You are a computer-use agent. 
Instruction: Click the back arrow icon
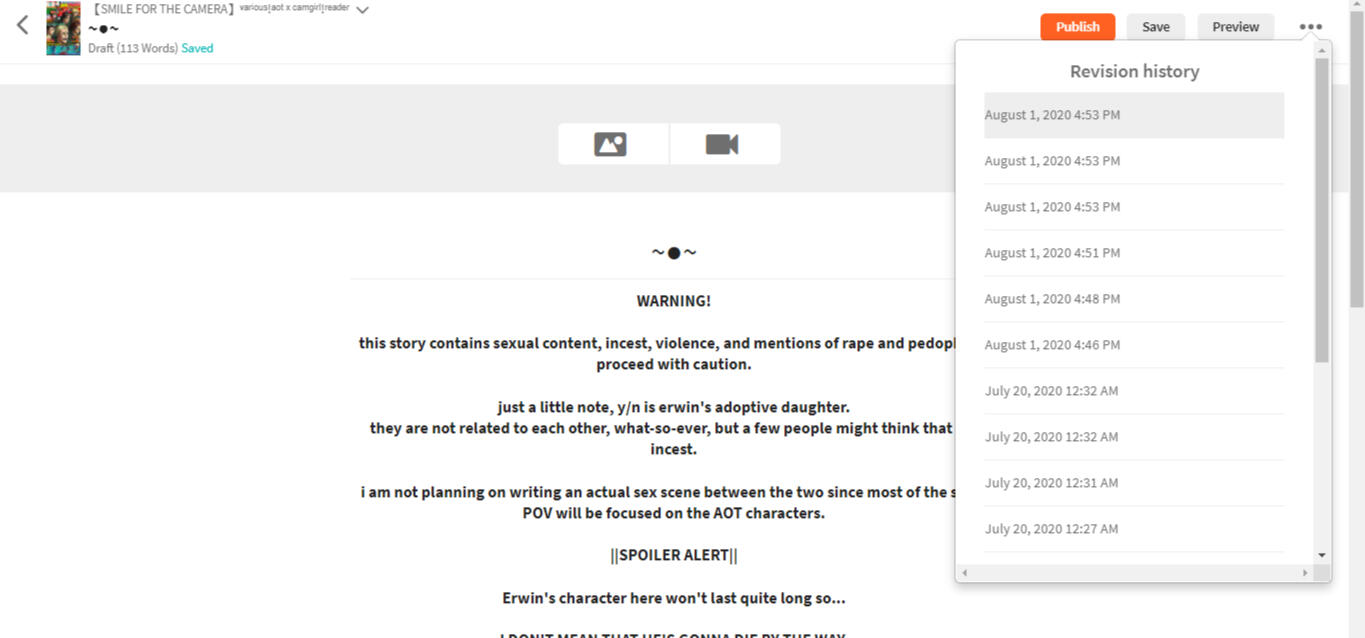pyautogui.click(x=23, y=26)
